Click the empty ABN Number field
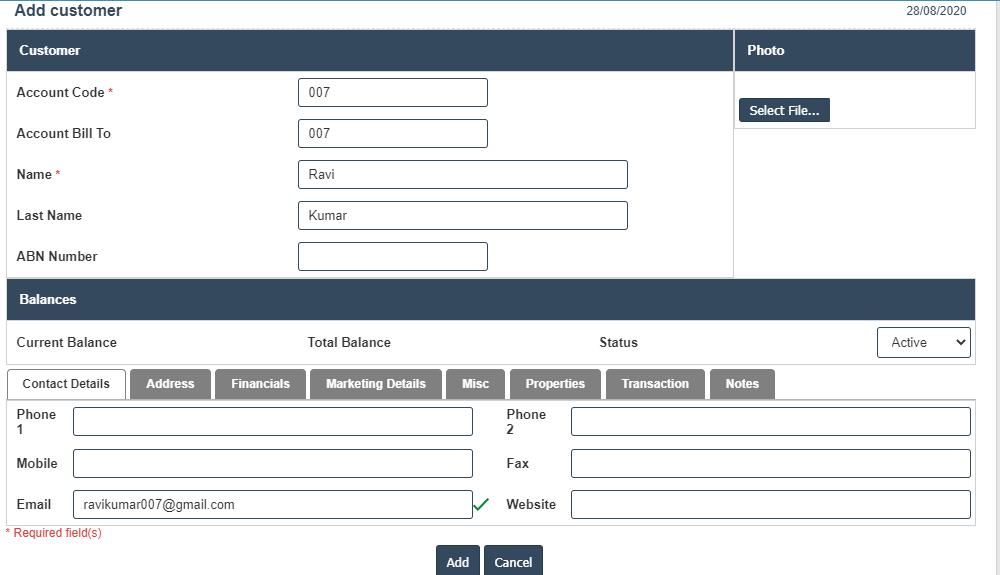Image resolution: width=1000 pixels, height=575 pixels. tap(392, 256)
